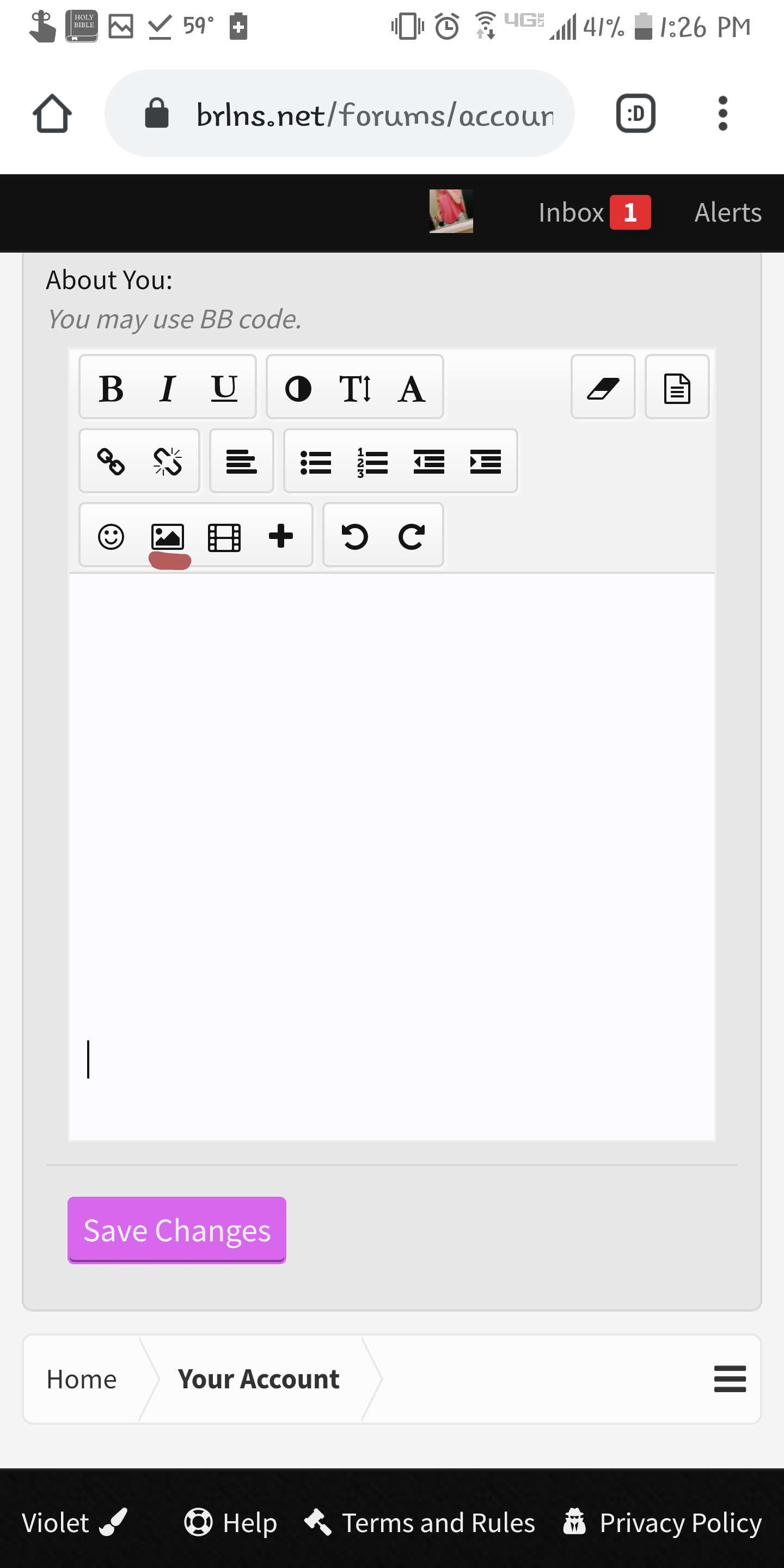
Task: Open the font size tool
Action: point(355,388)
